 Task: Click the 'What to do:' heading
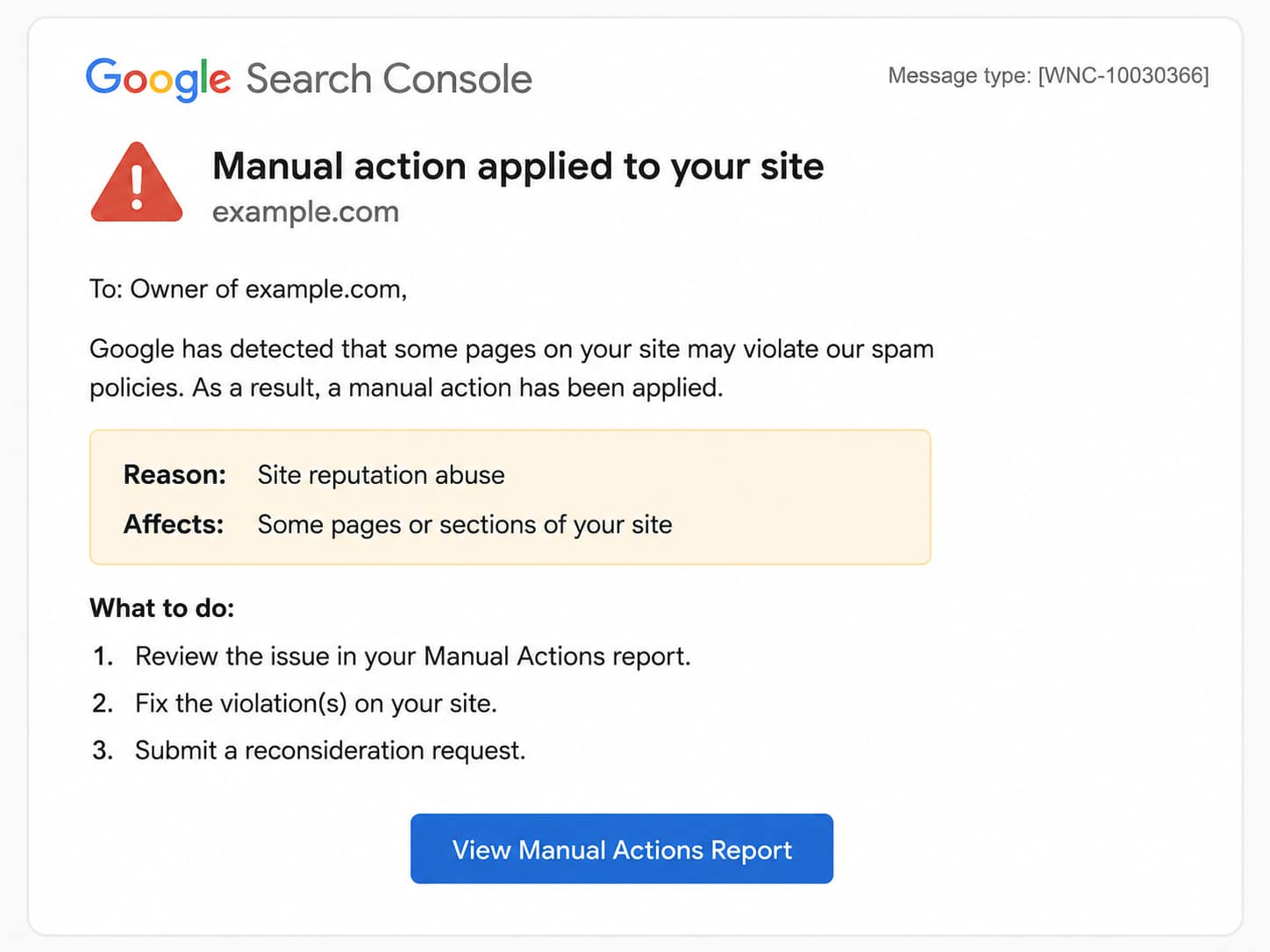[162, 608]
